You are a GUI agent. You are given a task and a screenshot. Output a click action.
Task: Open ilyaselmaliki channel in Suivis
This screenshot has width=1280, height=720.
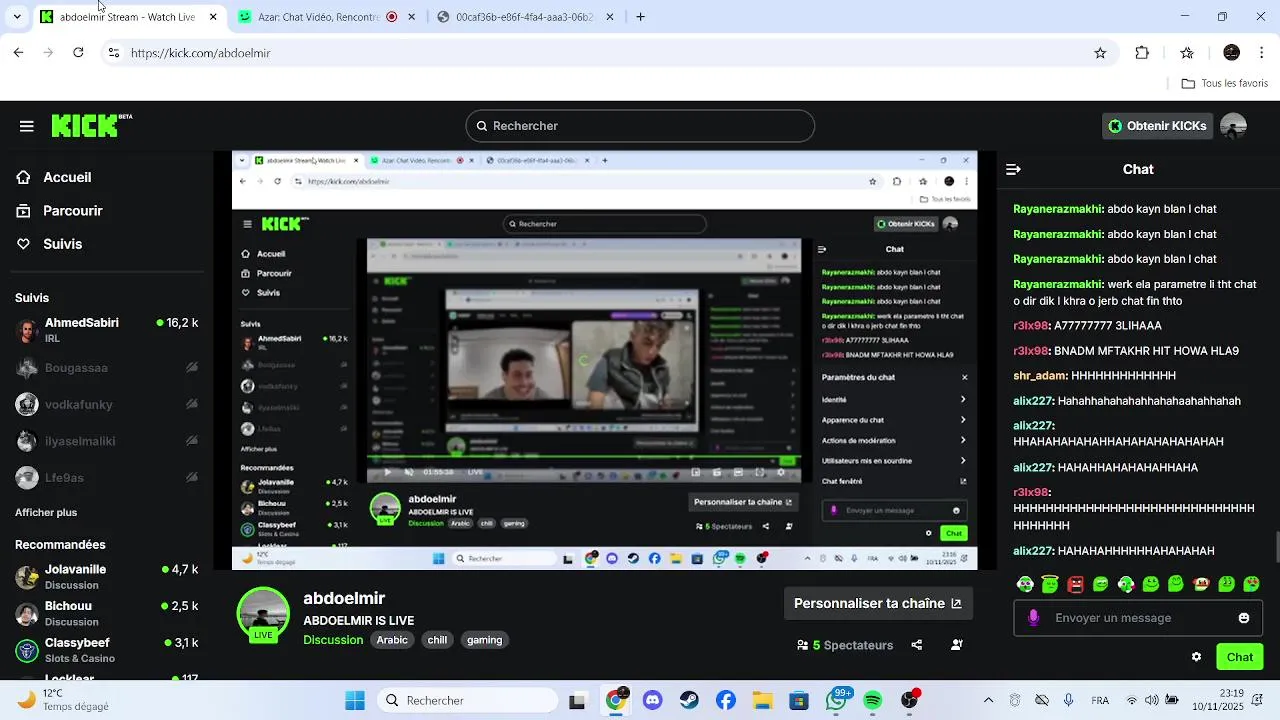coord(107,441)
